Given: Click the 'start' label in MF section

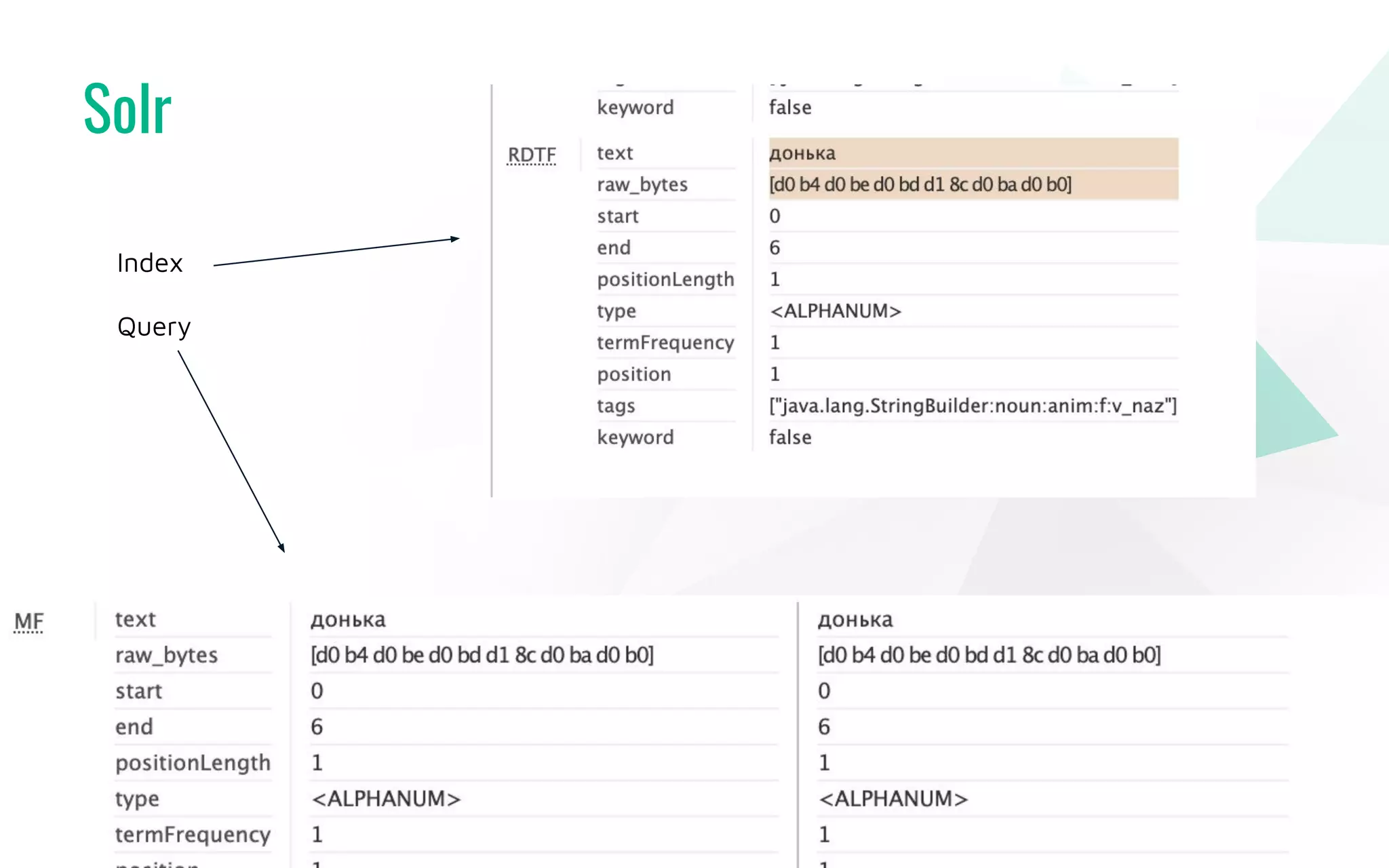Looking at the screenshot, I should [x=138, y=691].
